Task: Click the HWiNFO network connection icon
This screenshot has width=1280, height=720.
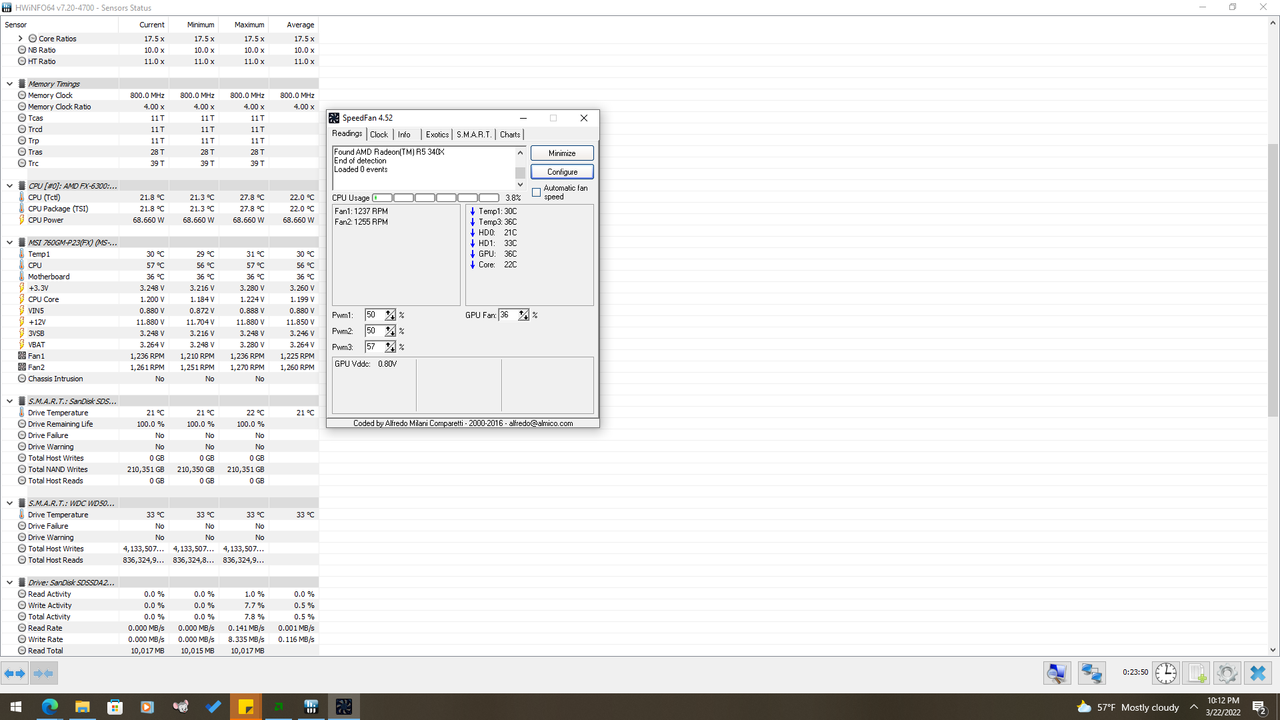Action: (1091, 674)
